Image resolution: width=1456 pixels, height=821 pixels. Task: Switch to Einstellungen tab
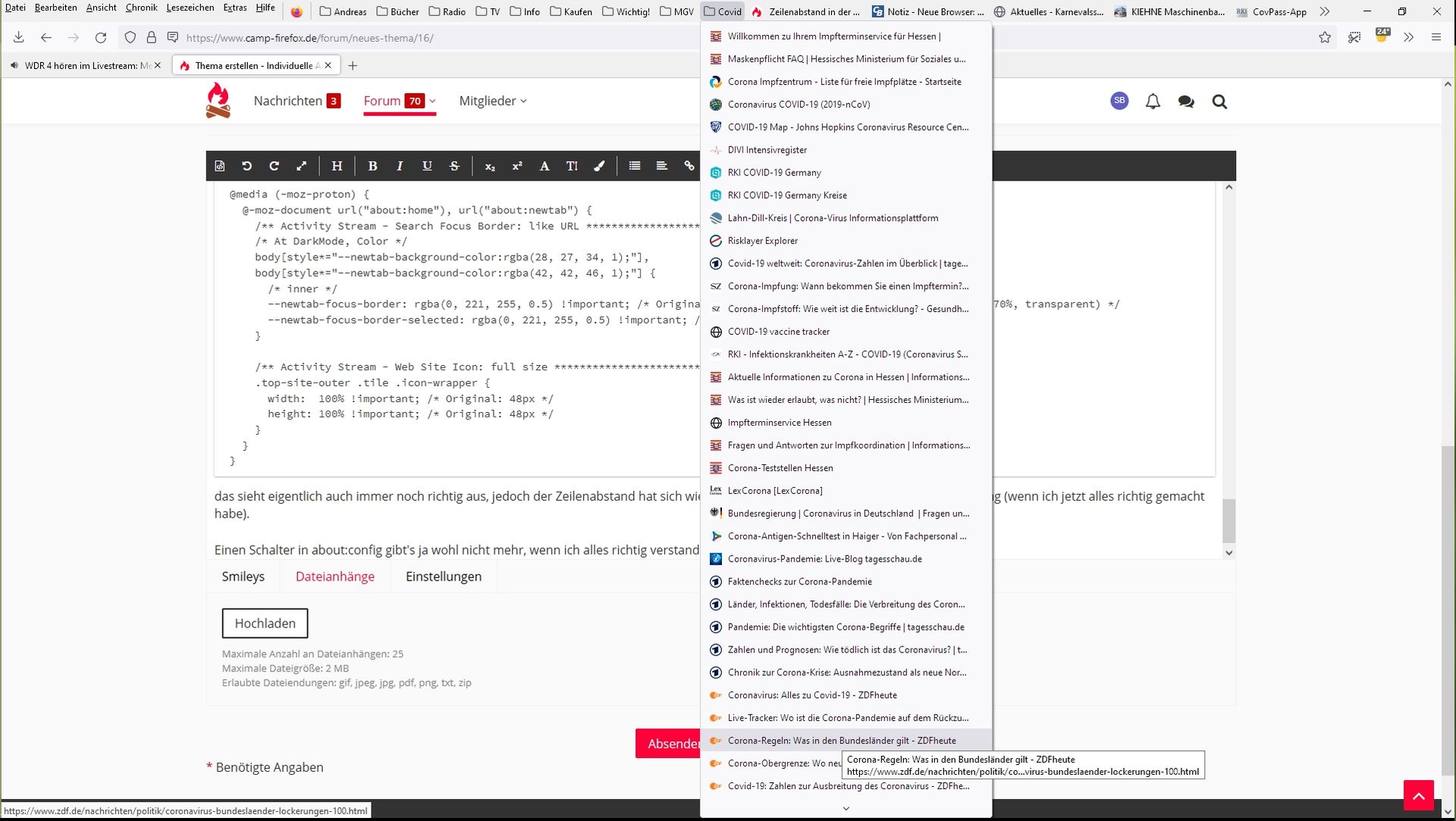coord(444,577)
